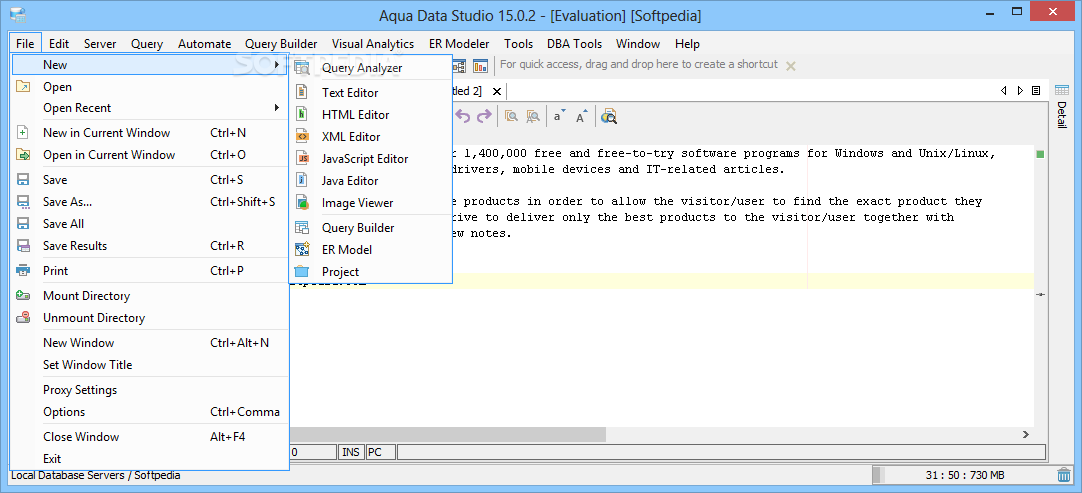Select Mount Directory

point(149,296)
